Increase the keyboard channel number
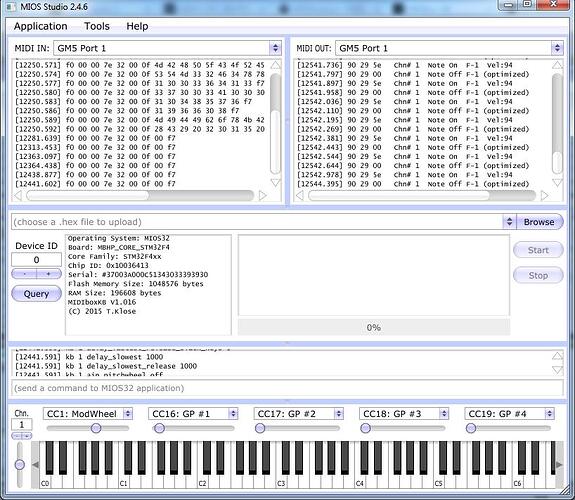This screenshot has height=500, width=575. [27, 436]
